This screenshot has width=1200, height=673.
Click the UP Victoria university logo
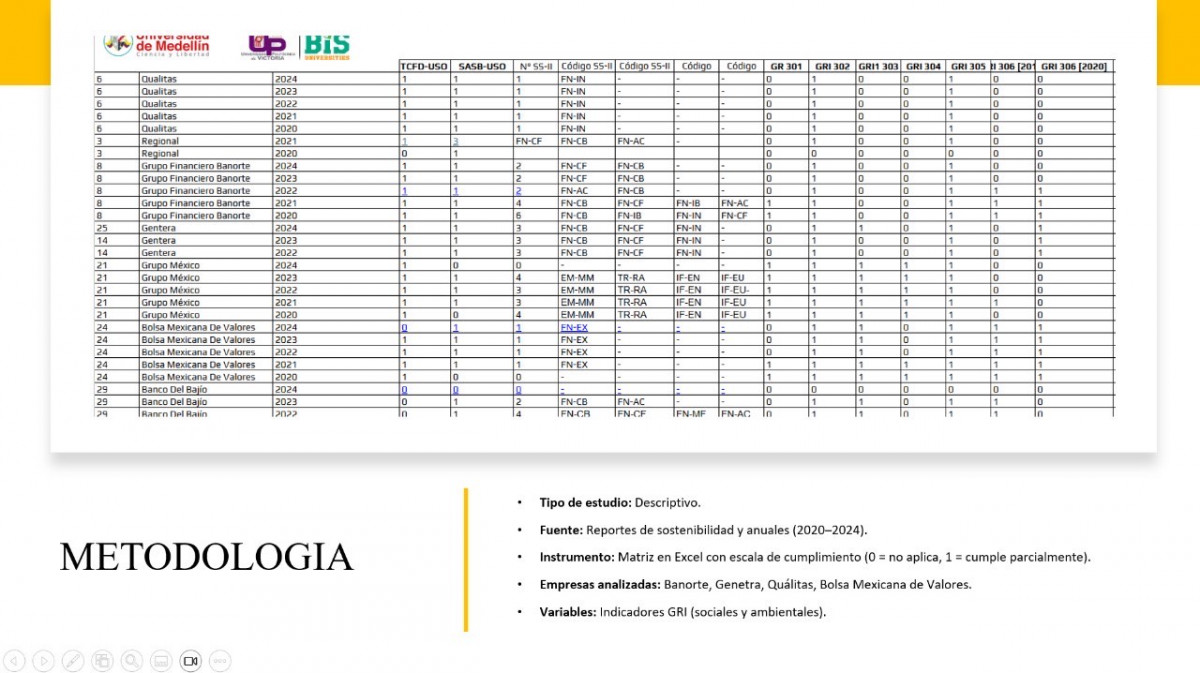[268, 46]
